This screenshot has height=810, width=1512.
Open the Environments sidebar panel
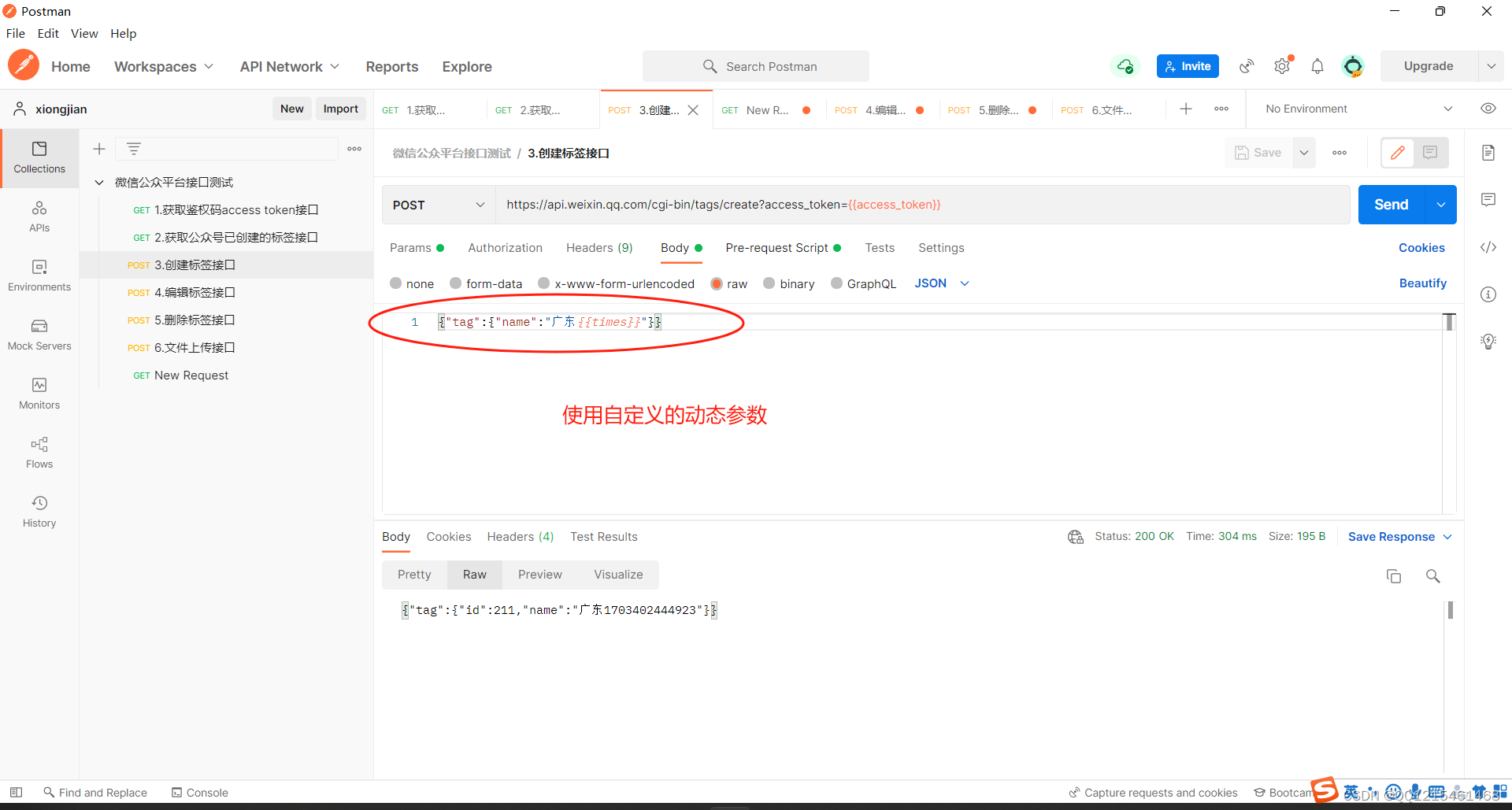pyautogui.click(x=39, y=276)
